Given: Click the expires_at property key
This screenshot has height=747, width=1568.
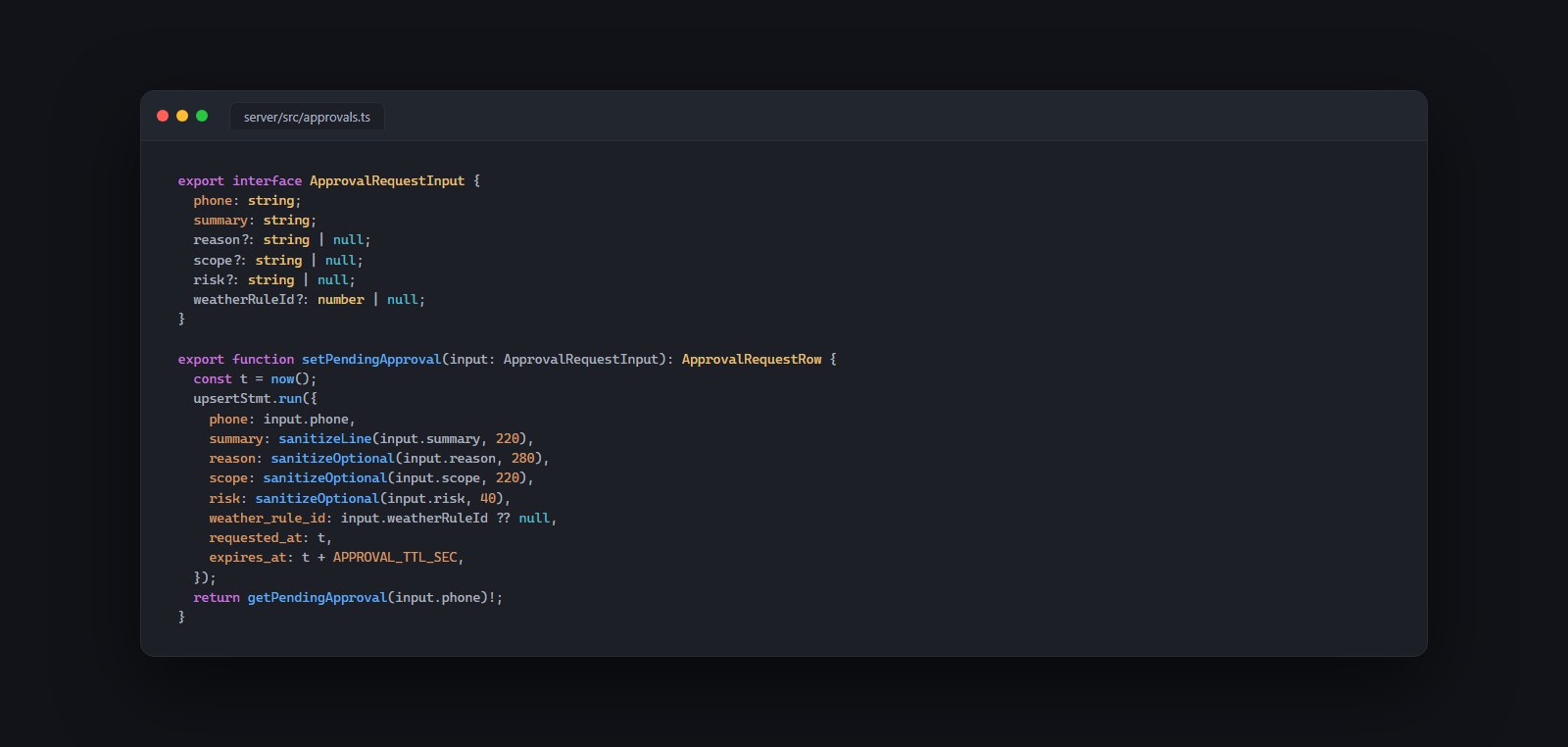Looking at the screenshot, I should click(x=247, y=557).
